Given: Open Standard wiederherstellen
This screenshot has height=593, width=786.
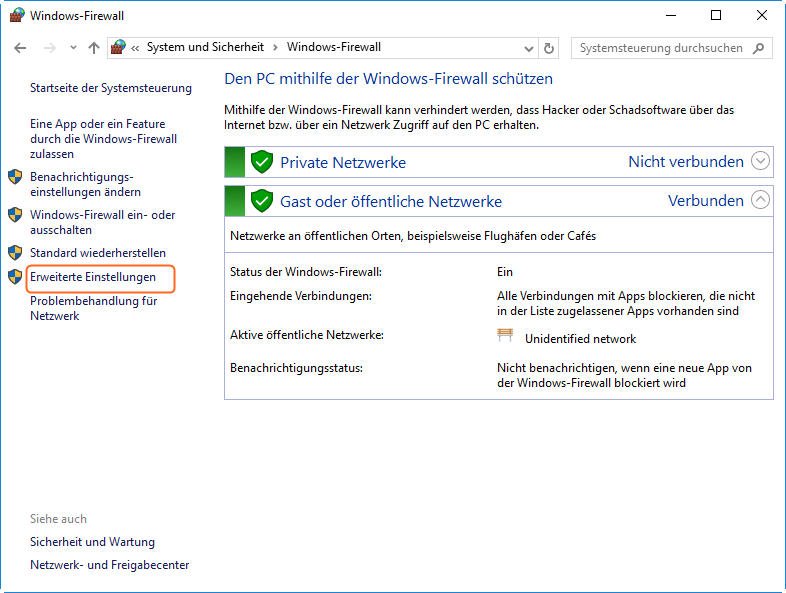Looking at the screenshot, I should (x=98, y=253).
